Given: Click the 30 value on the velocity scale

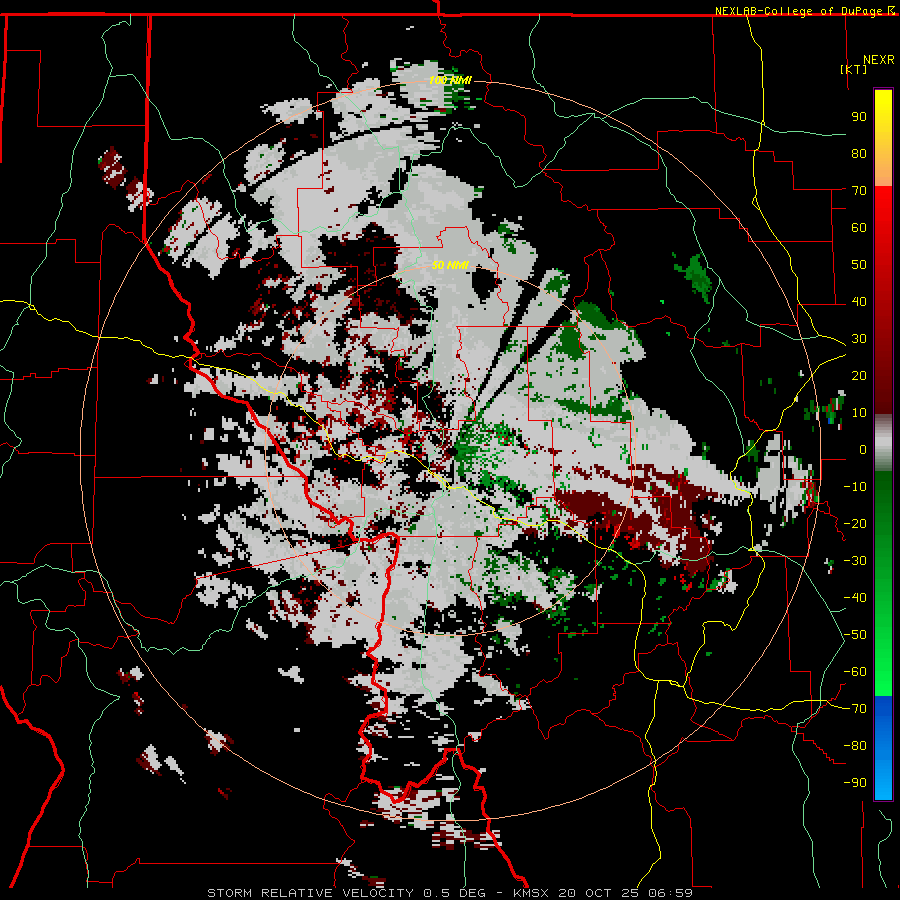Looking at the screenshot, I should [x=859, y=339].
